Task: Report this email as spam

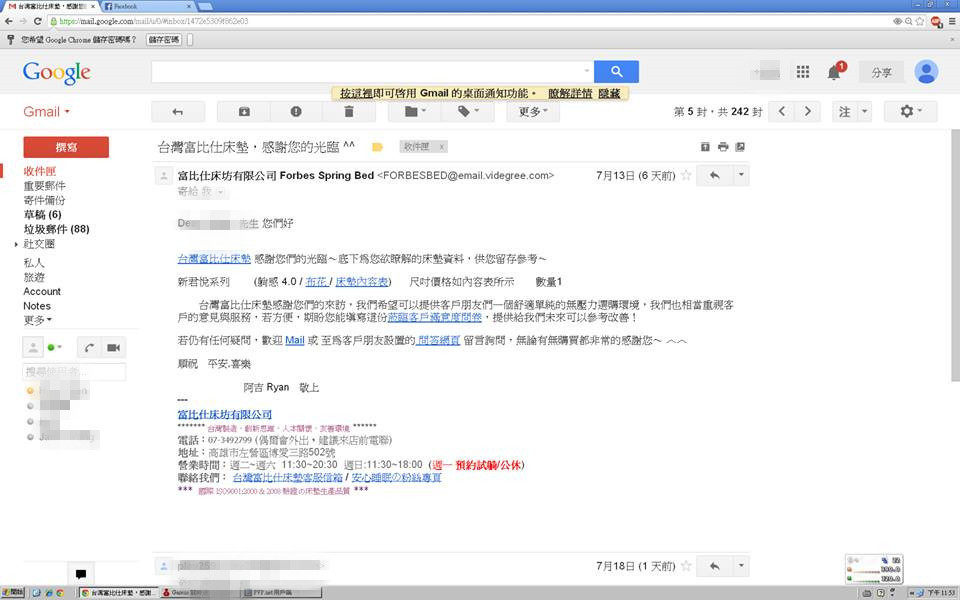Action: [x=296, y=111]
